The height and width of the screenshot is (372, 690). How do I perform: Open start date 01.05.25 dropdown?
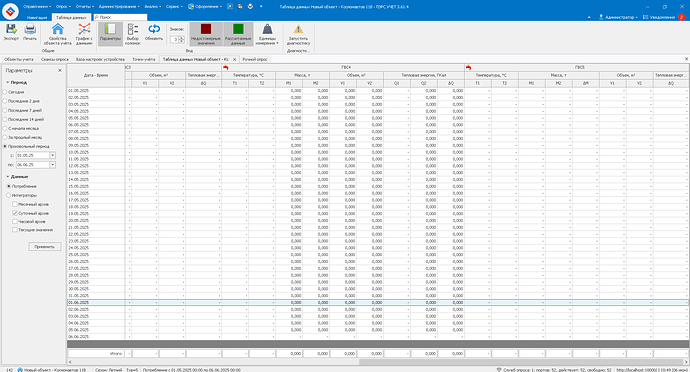click(52, 155)
